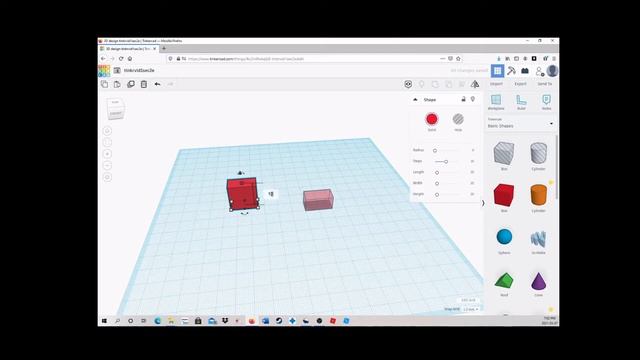Bookmark this page with the star
Screen dimensions: 640x360
[x=458, y=59]
